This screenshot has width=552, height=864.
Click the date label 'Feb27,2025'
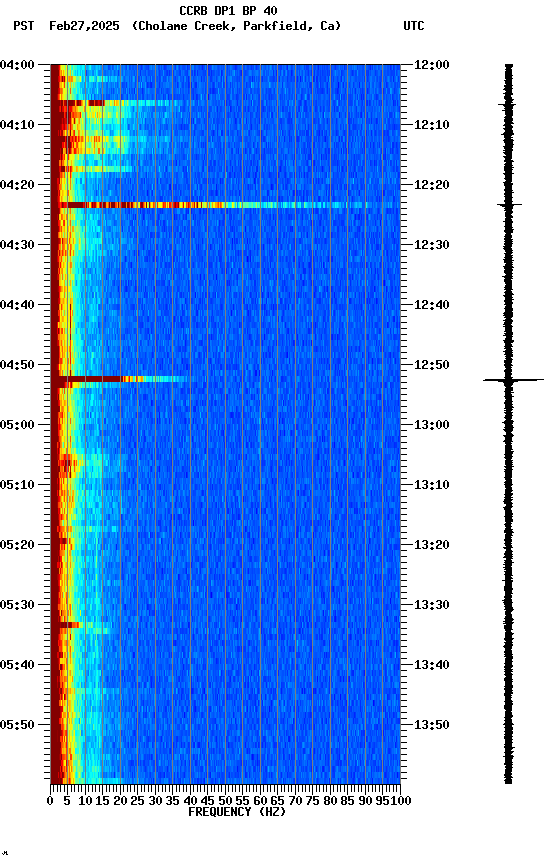coord(84,26)
